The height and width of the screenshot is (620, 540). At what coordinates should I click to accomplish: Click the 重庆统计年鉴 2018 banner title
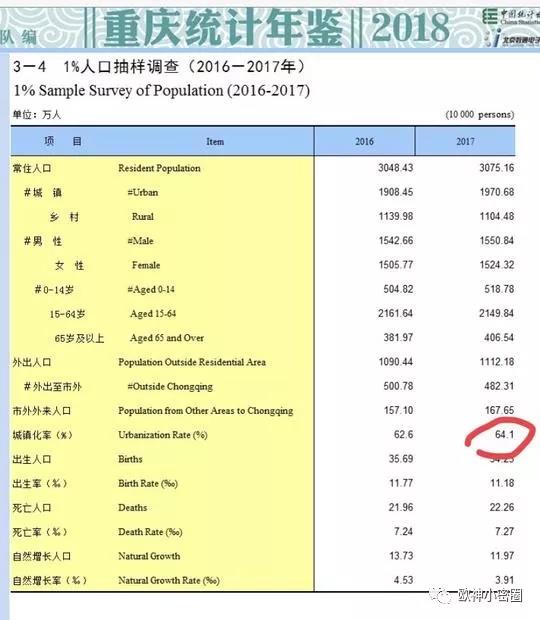click(x=276, y=27)
